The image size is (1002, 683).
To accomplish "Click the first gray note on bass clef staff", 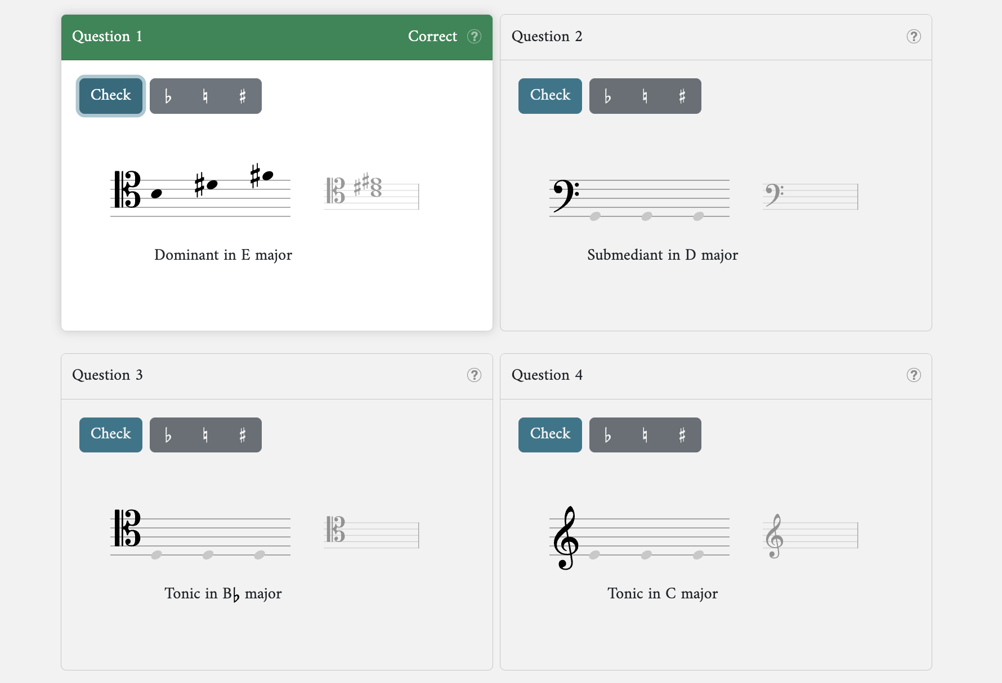I will coord(595,217).
